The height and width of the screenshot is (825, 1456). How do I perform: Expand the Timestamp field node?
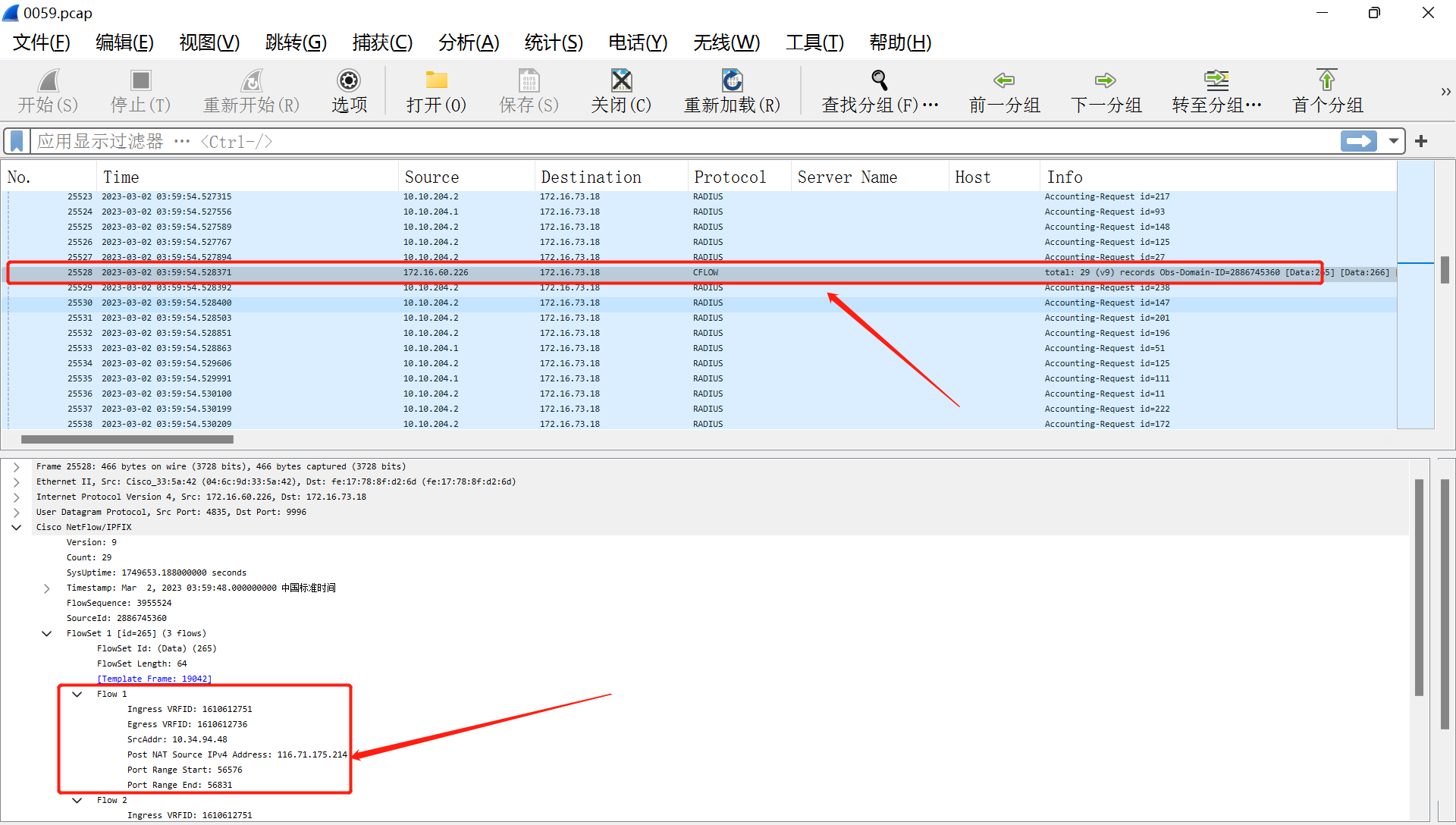click(x=47, y=588)
